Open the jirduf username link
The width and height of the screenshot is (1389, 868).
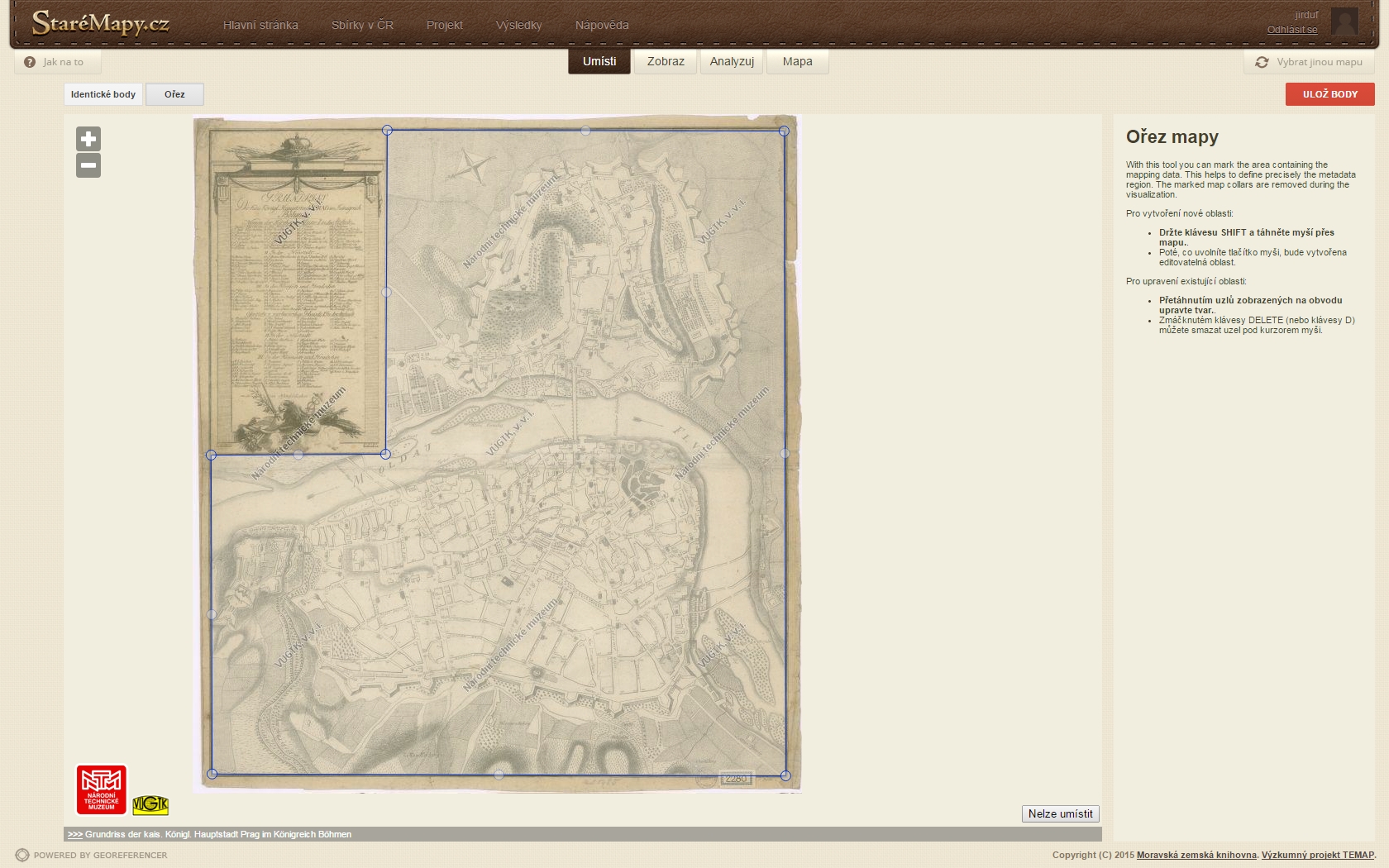coord(1306,15)
